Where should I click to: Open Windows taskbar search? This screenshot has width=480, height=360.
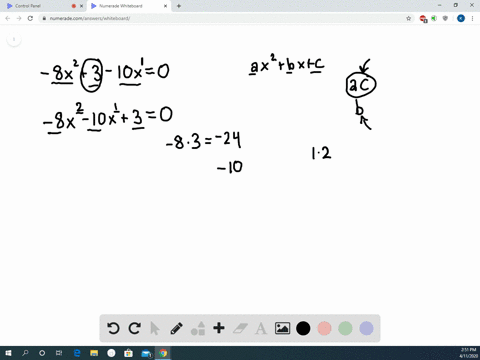point(25,353)
